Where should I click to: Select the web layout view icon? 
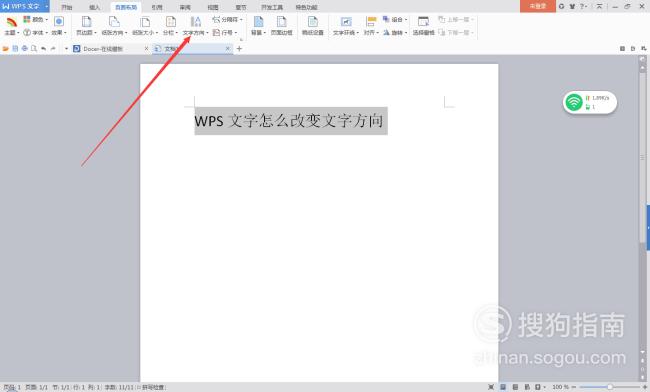click(527, 387)
